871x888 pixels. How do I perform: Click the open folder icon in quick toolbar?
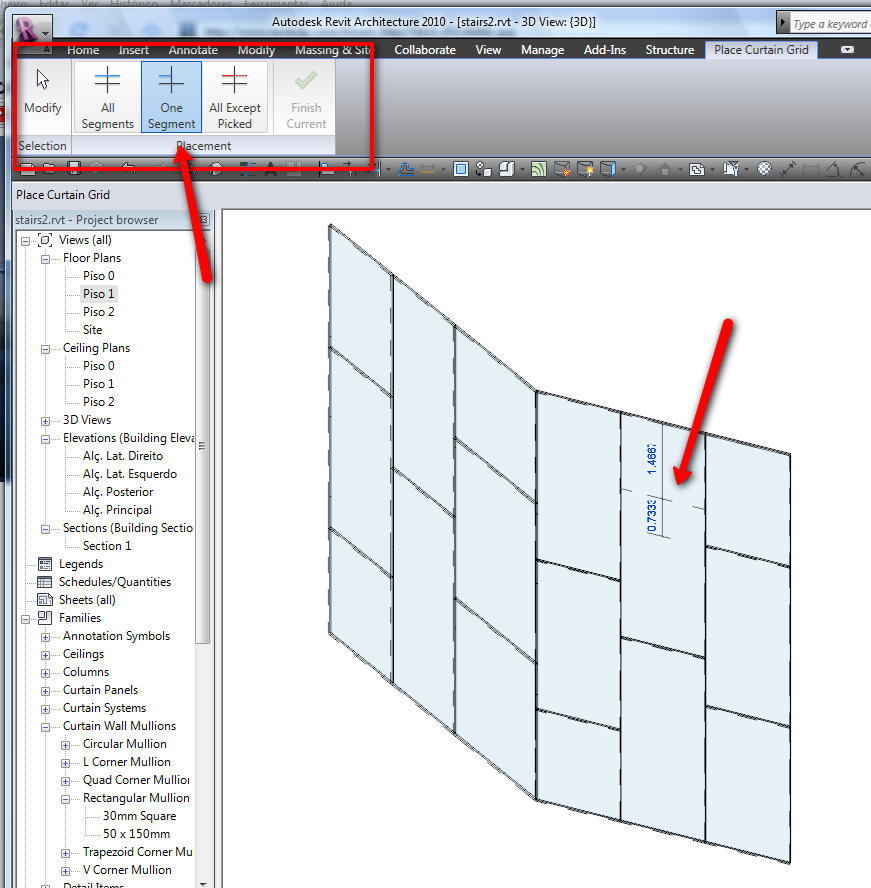50,168
